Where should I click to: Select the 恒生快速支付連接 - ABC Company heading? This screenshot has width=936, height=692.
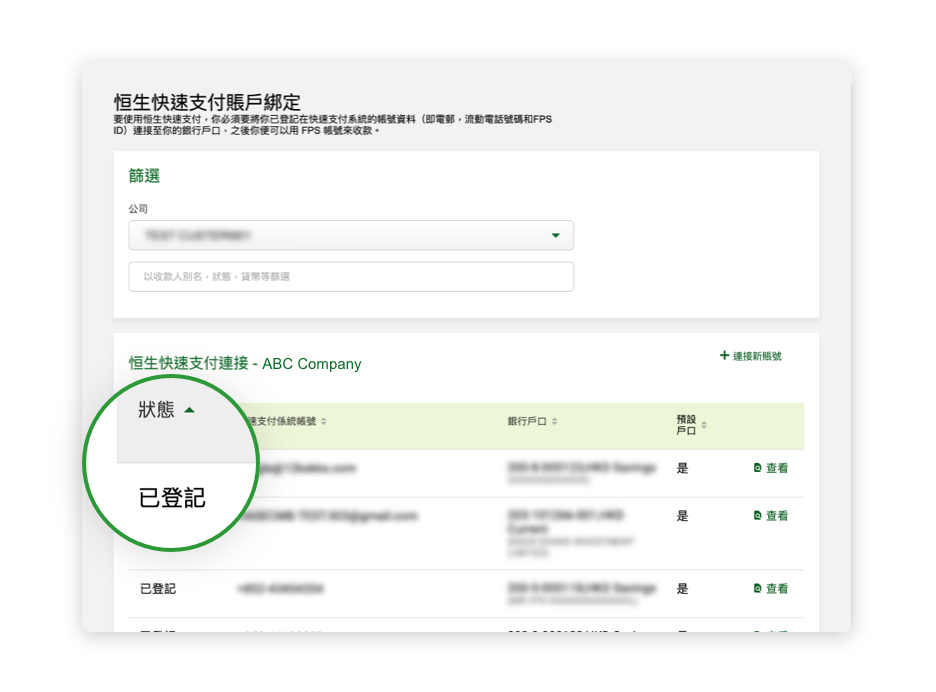pos(245,364)
